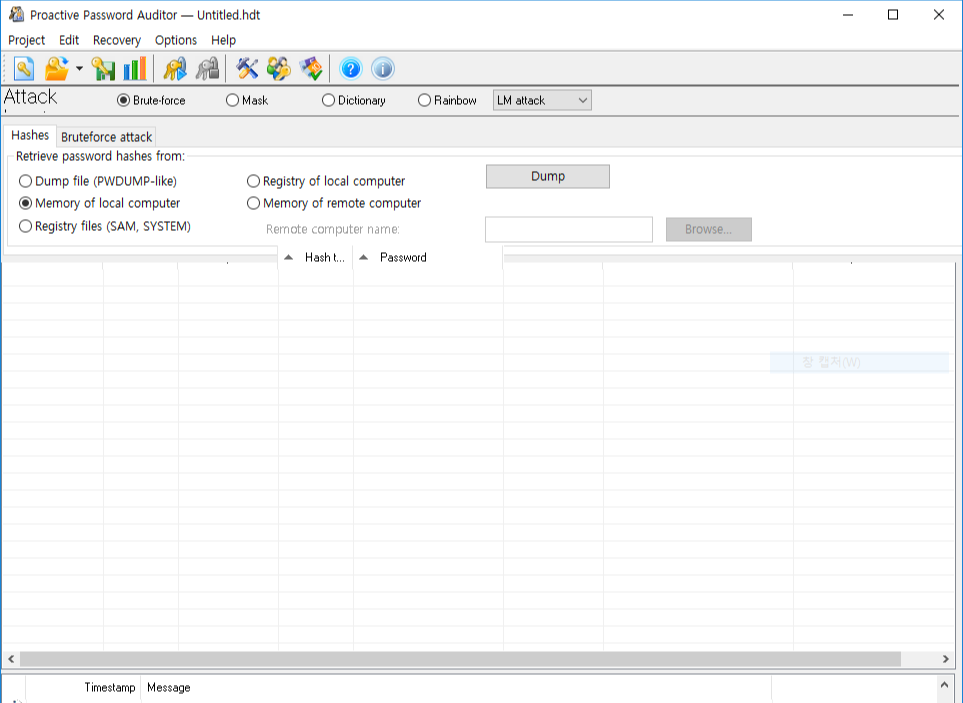Create a new project with the toolbar icon
The height and width of the screenshot is (703, 963).
tap(24, 69)
